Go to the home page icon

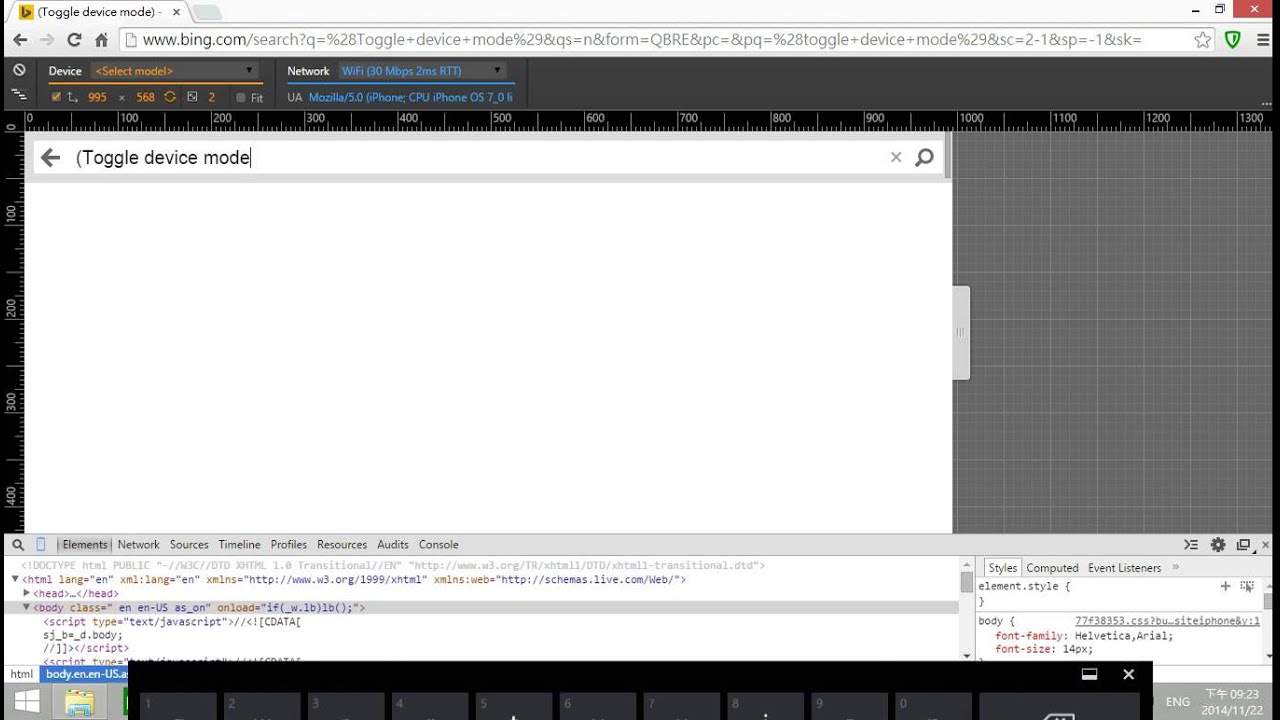tap(101, 40)
